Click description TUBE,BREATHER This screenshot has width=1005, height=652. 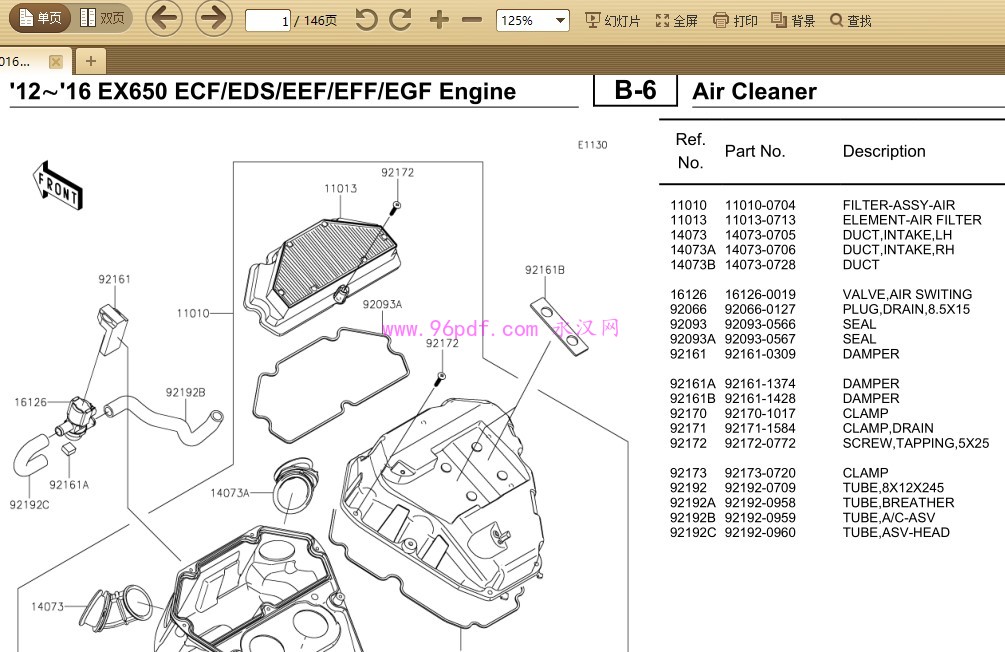point(899,503)
